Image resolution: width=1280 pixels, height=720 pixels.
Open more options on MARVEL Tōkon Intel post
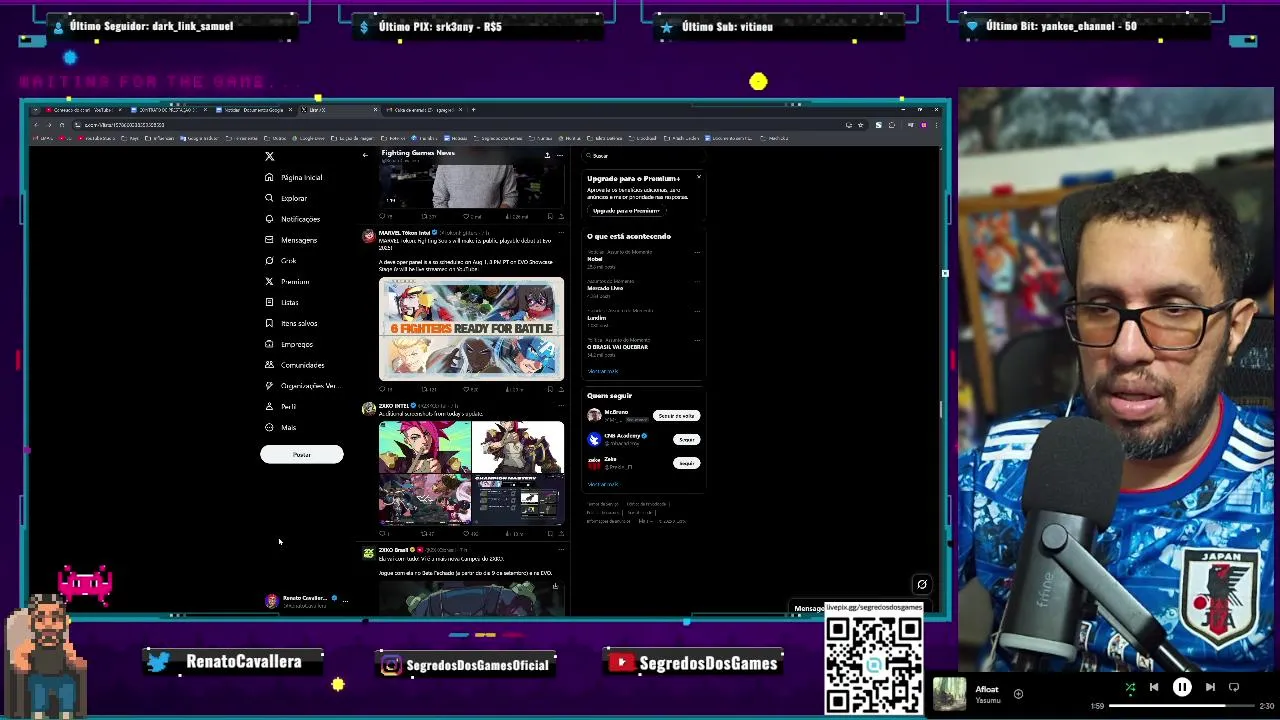click(560, 233)
